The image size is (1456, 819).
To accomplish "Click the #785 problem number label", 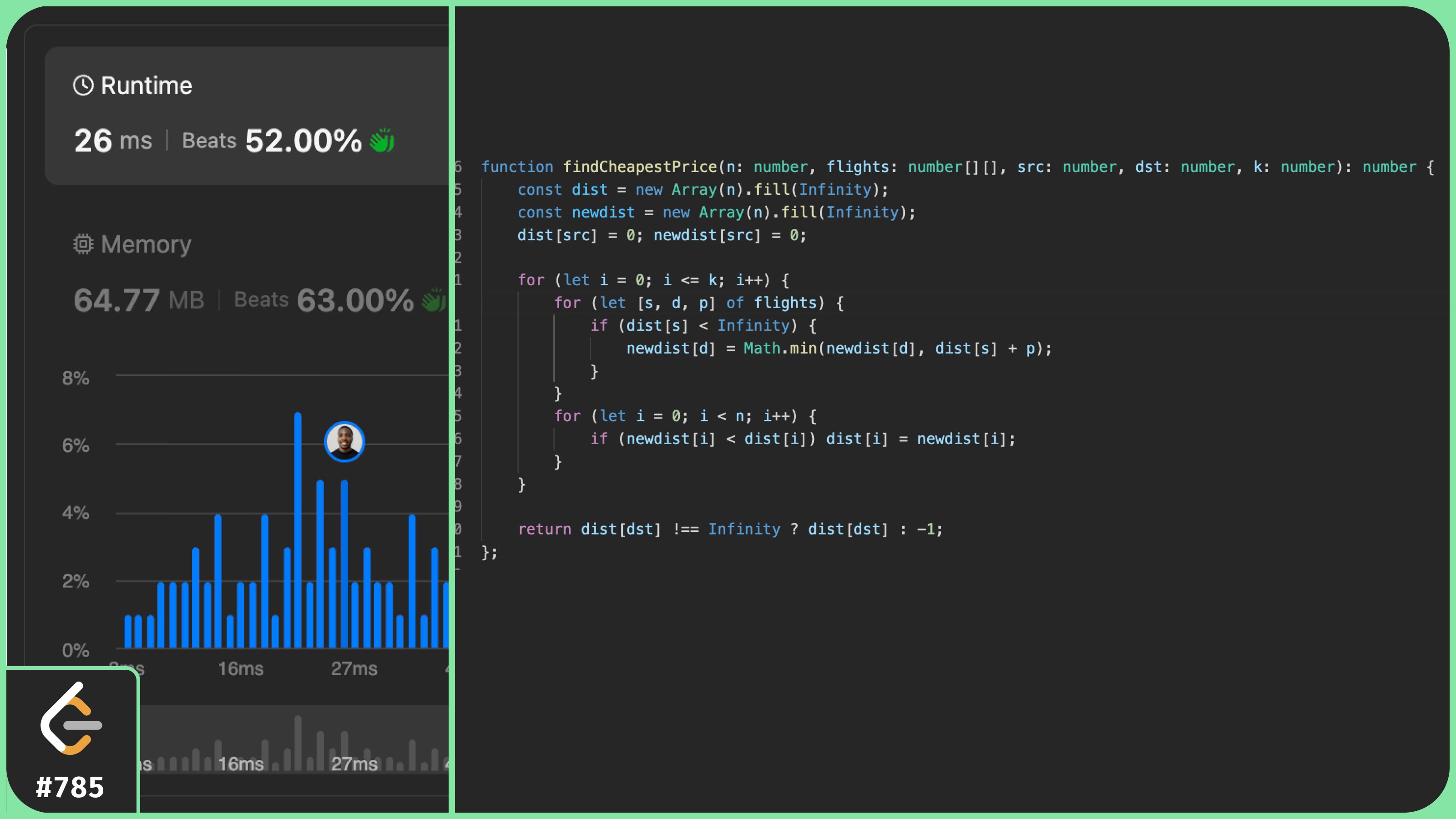I will [70, 787].
